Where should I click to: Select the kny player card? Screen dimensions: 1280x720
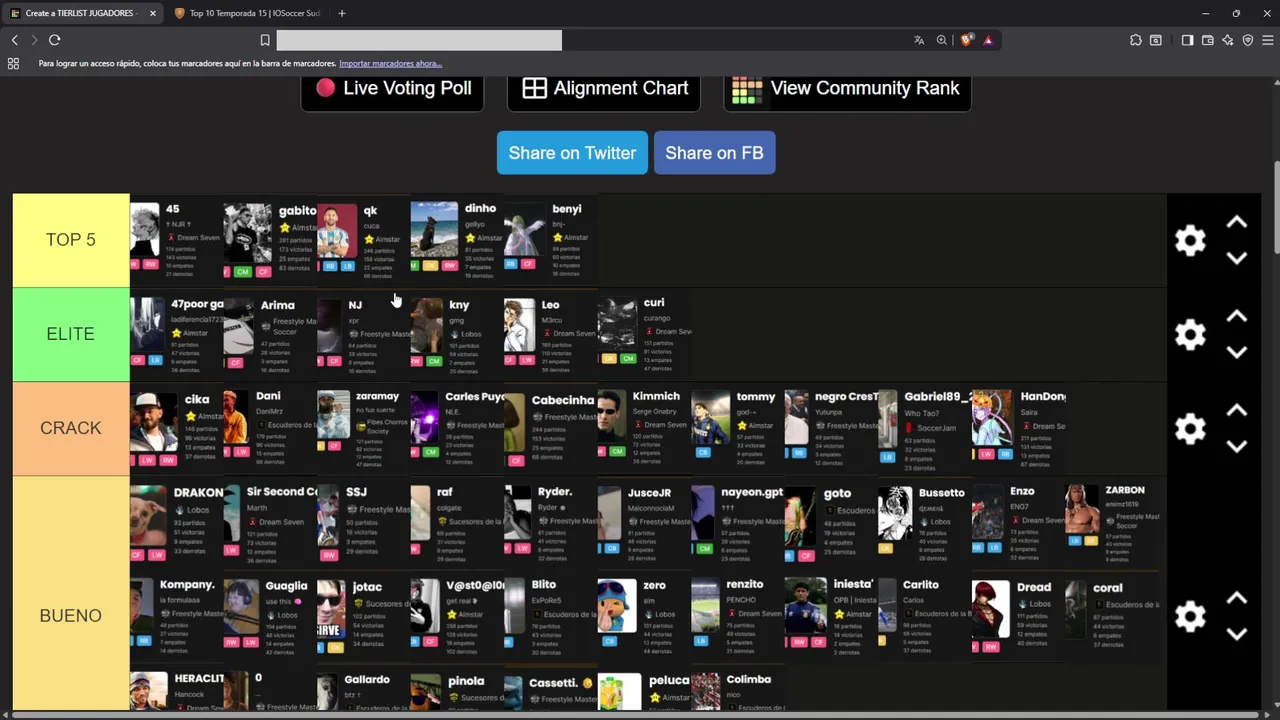point(457,334)
